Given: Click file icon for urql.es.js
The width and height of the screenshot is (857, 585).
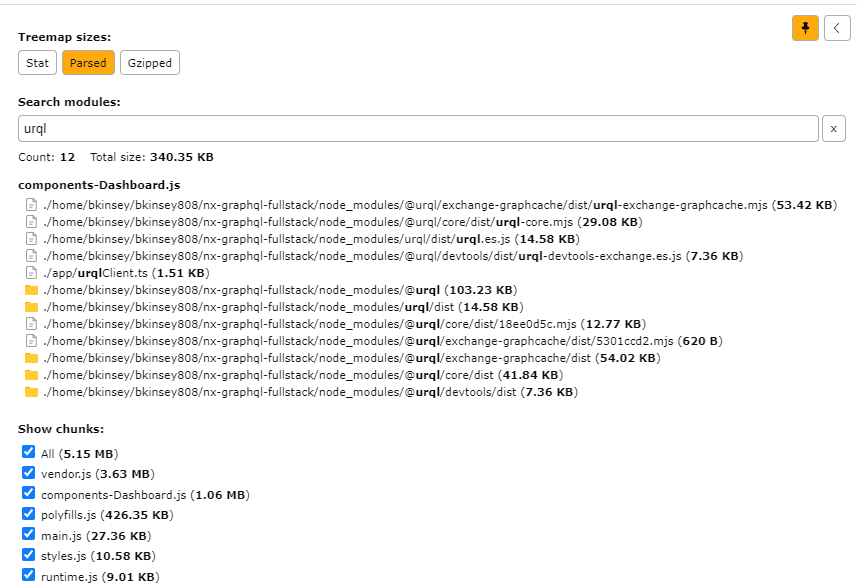Looking at the screenshot, I should click(x=31, y=239).
